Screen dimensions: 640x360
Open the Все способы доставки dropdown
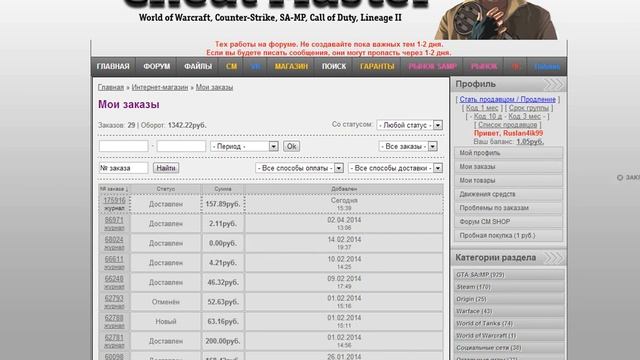[395, 168]
